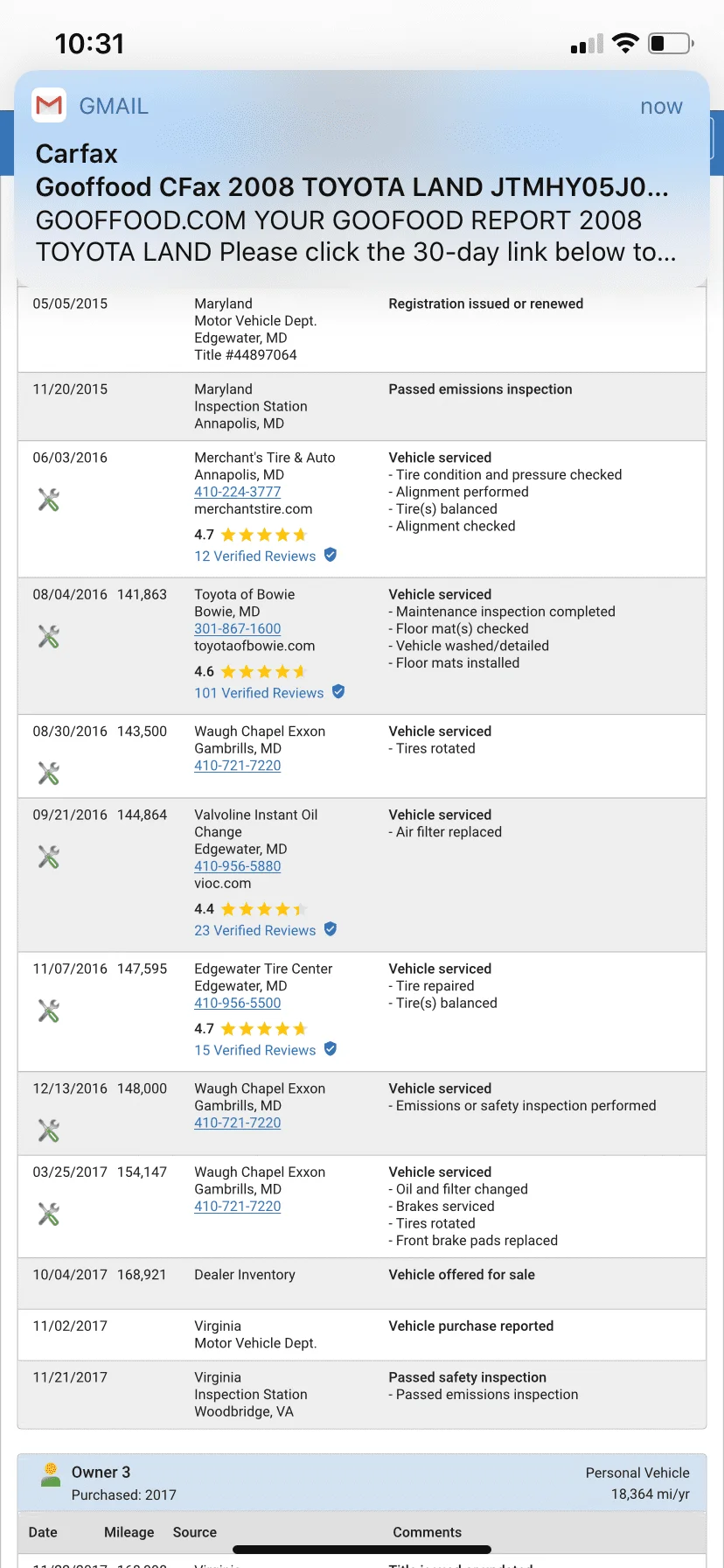
Task: Call Valvoline at 410-956-5880
Action: pyautogui.click(x=238, y=866)
